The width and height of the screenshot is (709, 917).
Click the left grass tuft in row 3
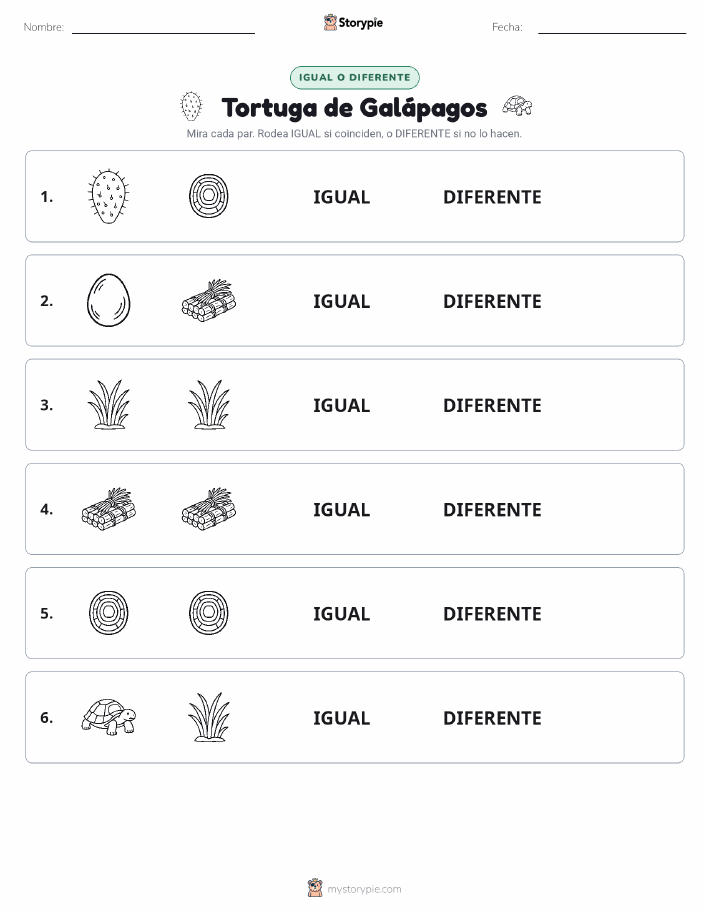[108, 405]
